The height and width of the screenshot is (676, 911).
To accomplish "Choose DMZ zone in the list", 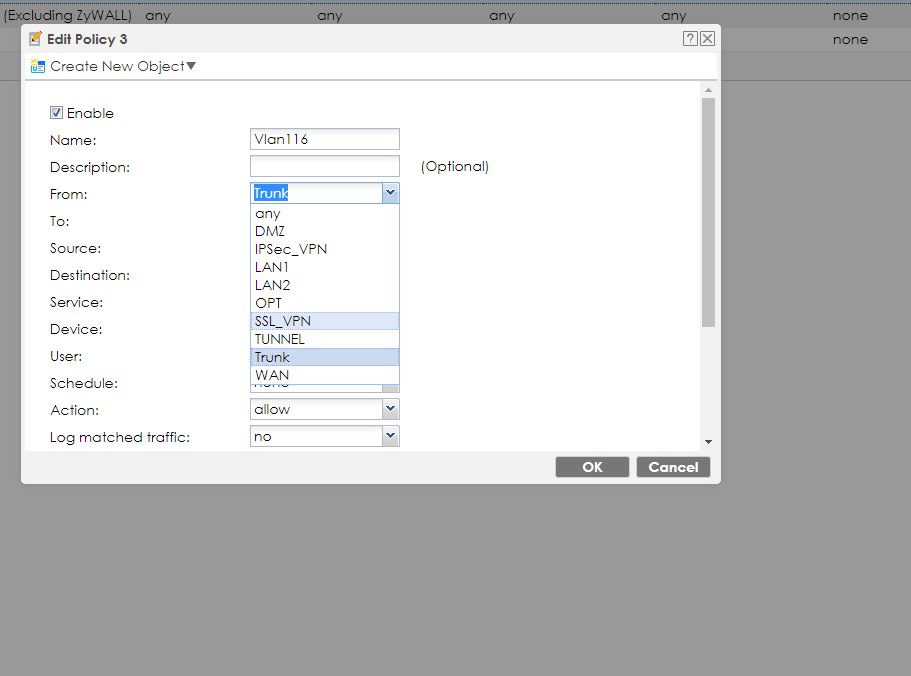I will pyautogui.click(x=325, y=231).
